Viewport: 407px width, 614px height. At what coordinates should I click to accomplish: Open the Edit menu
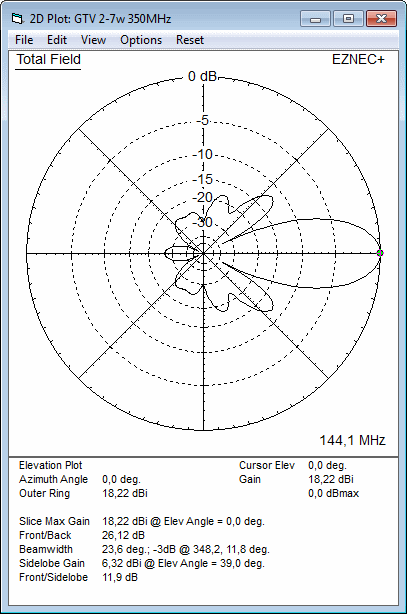(x=57, y=40)
